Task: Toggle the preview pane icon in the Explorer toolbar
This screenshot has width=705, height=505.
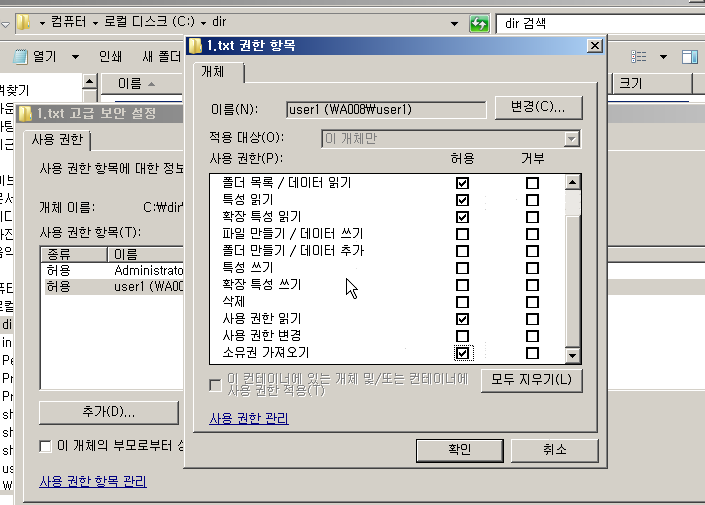Action: tap(690, 57)
